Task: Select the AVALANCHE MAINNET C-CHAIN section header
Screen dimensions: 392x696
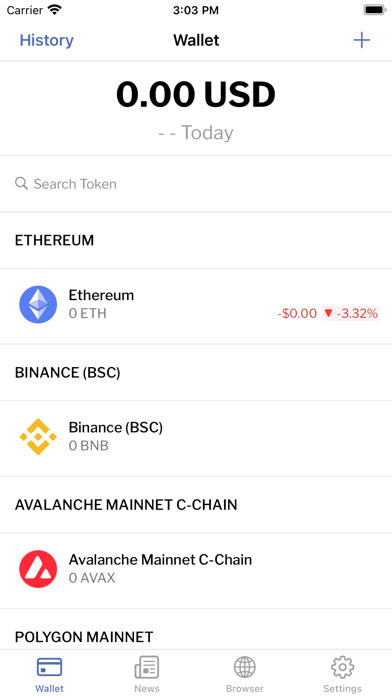Action: click(x=126, y=505)
